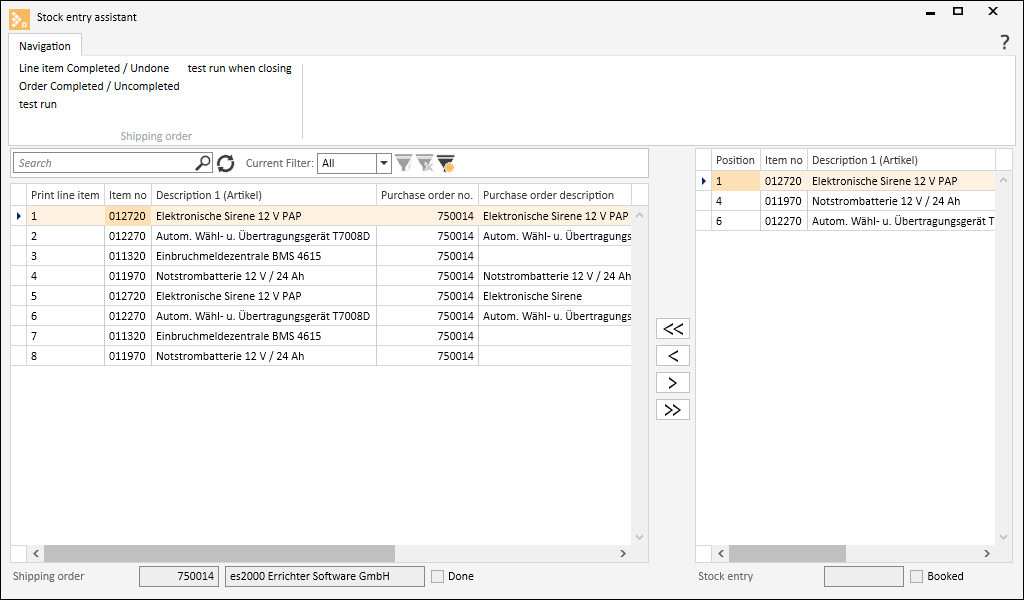Click Purchase order no. column header
This screenshot has width=1024, height=600.
click(x=427, y=195)
